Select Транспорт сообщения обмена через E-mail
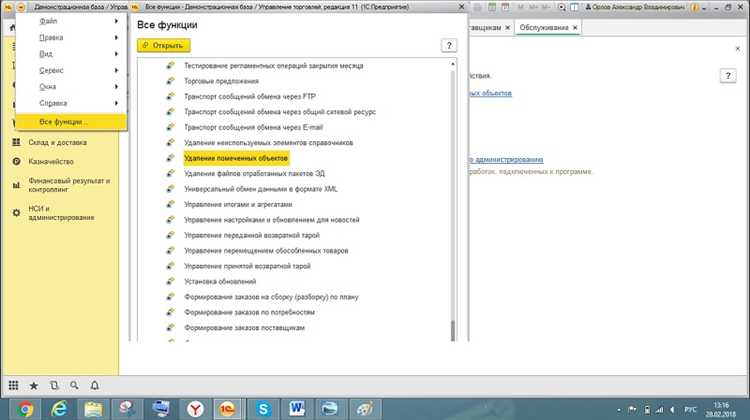750x420 pixels. point(254,127)
